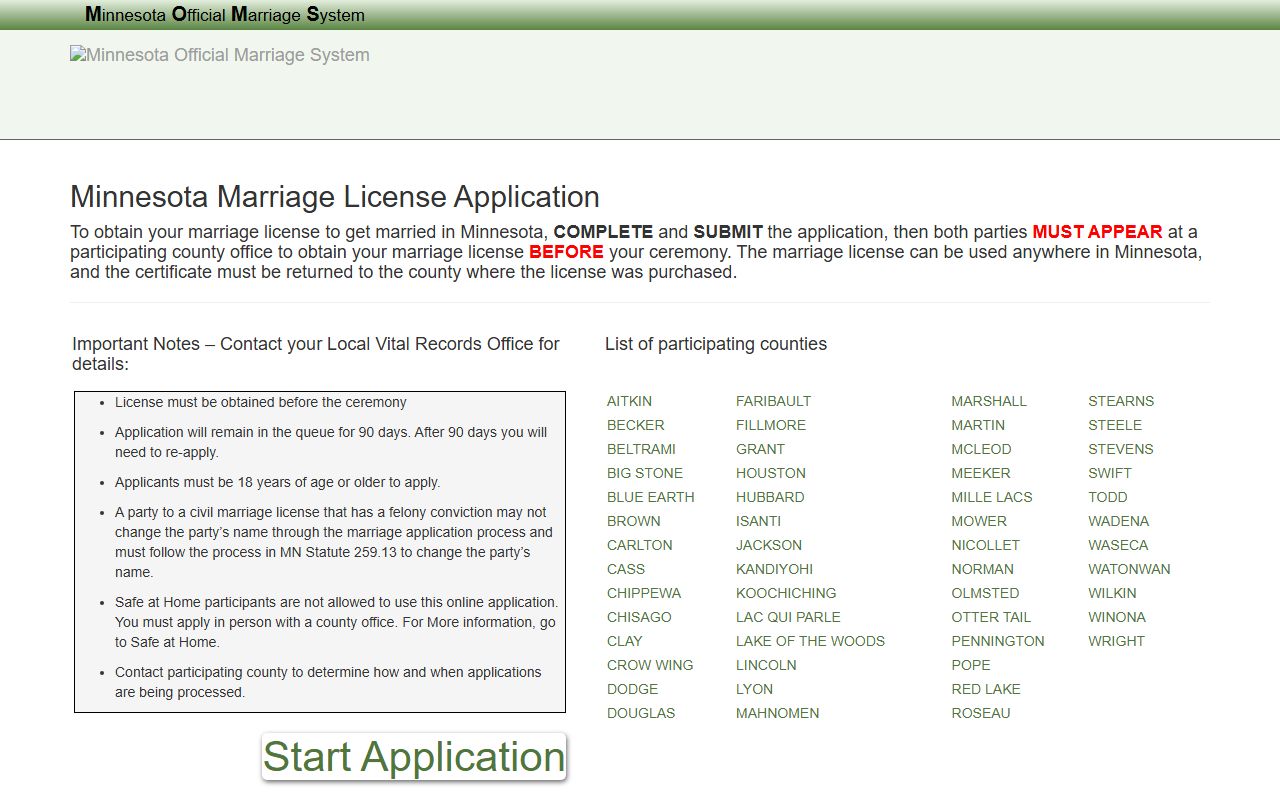Click WRIGHT county link
The image size is (1280, 800).
coord(1117,641)
